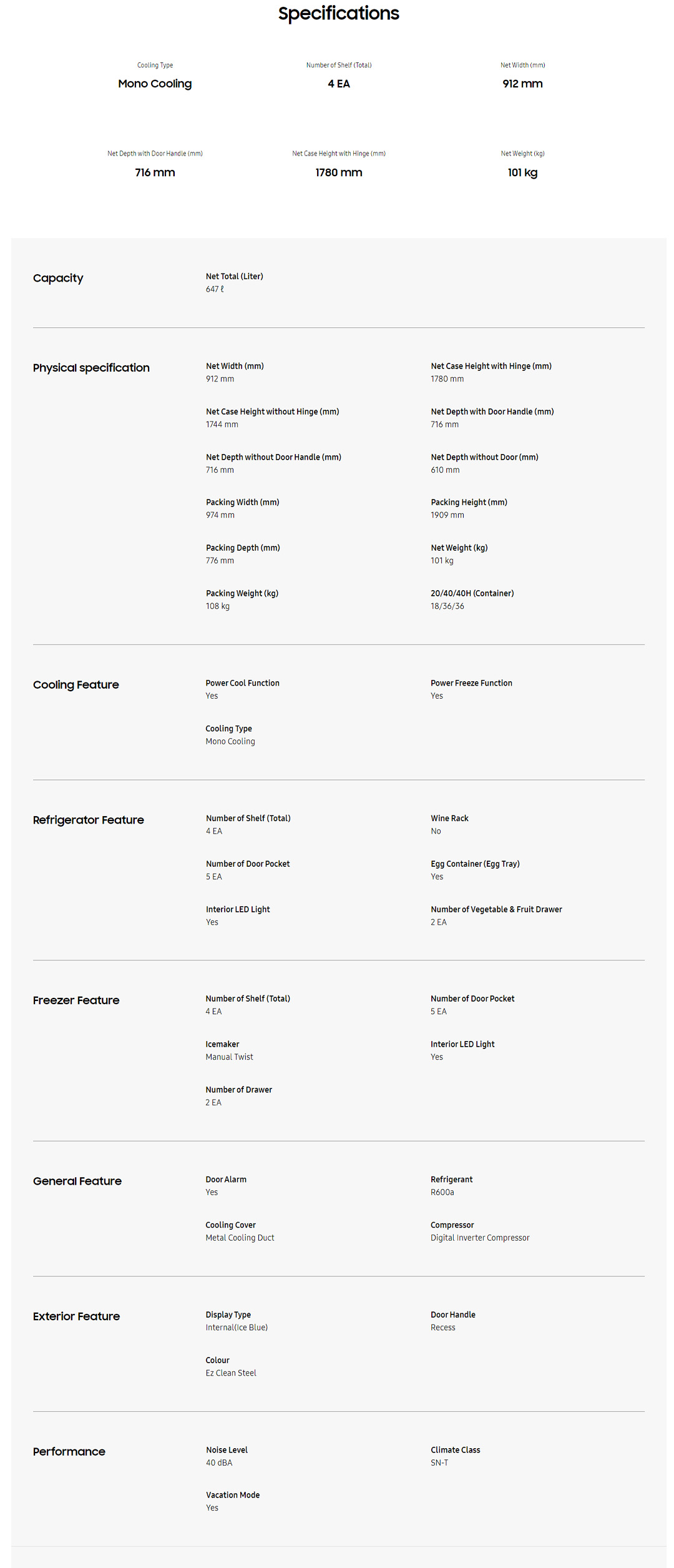Viewport: 674px width, 1568px height.
Task: Select the Power Freeze Function label
Action: pyautogui.click(x=471, y=683)
